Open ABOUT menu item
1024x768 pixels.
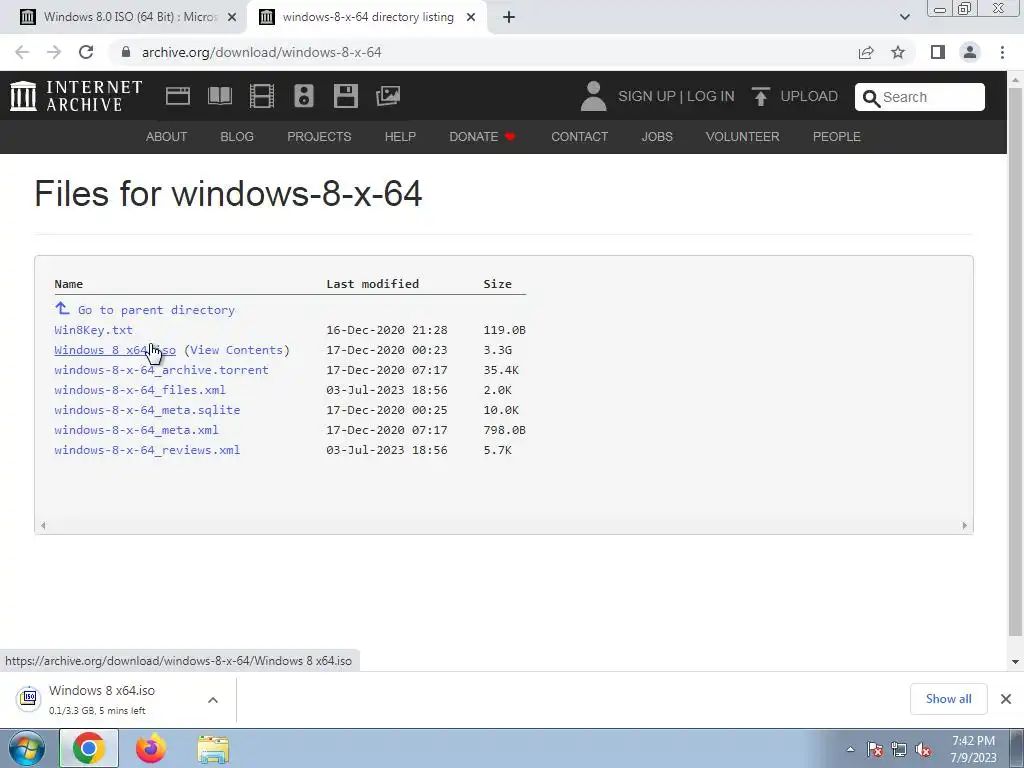[x=167, y=136]
